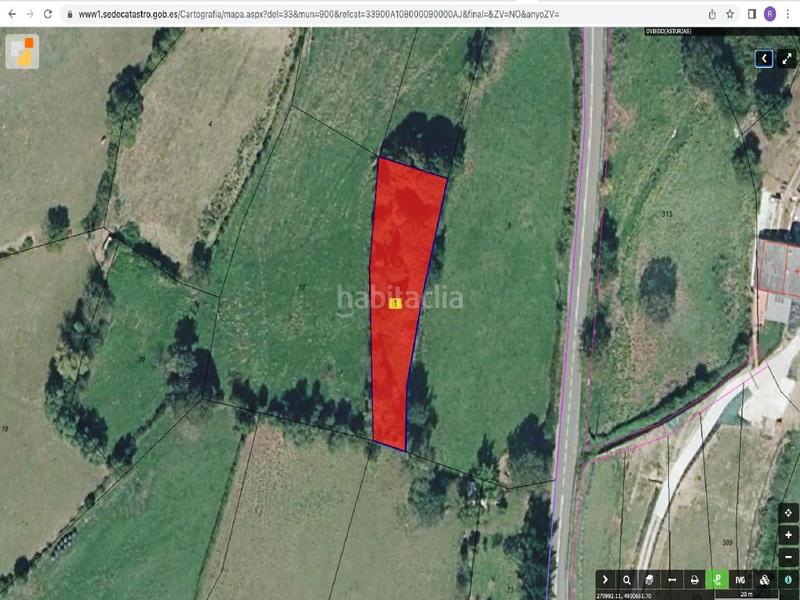Open the map layers stack tool
The image size is (800, 600).
[x=649, y=580]
